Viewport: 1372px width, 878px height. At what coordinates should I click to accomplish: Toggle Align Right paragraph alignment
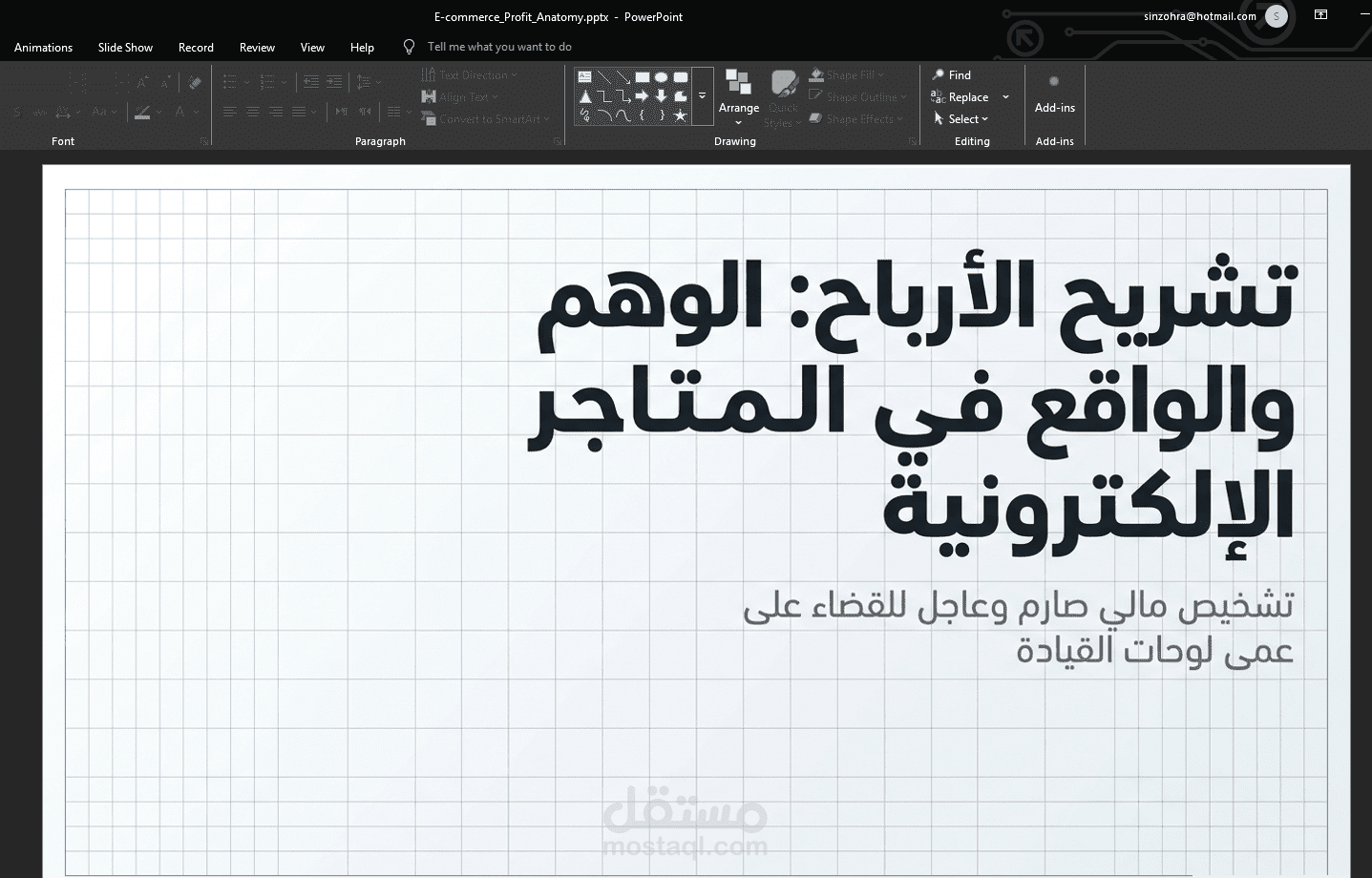coord(275,112)
